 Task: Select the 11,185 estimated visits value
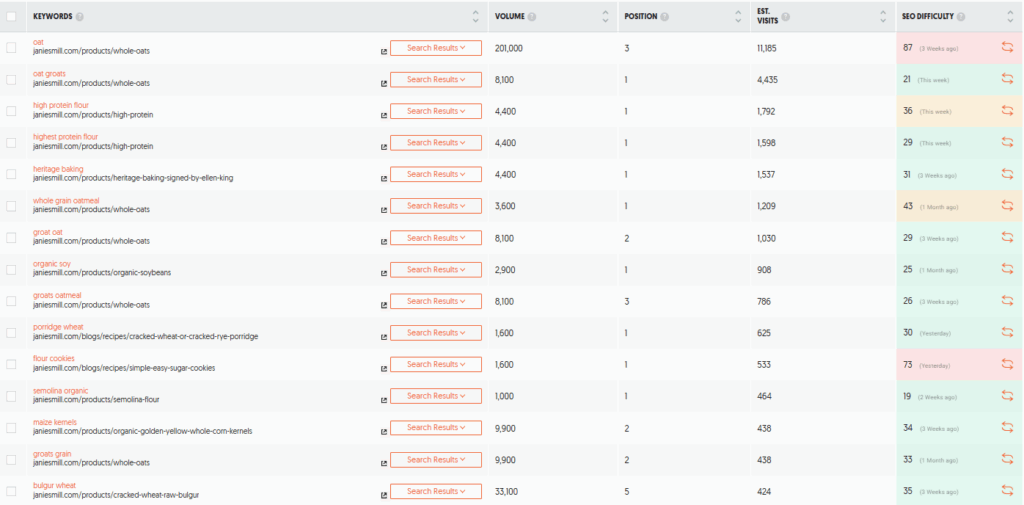tap(767, 48)
